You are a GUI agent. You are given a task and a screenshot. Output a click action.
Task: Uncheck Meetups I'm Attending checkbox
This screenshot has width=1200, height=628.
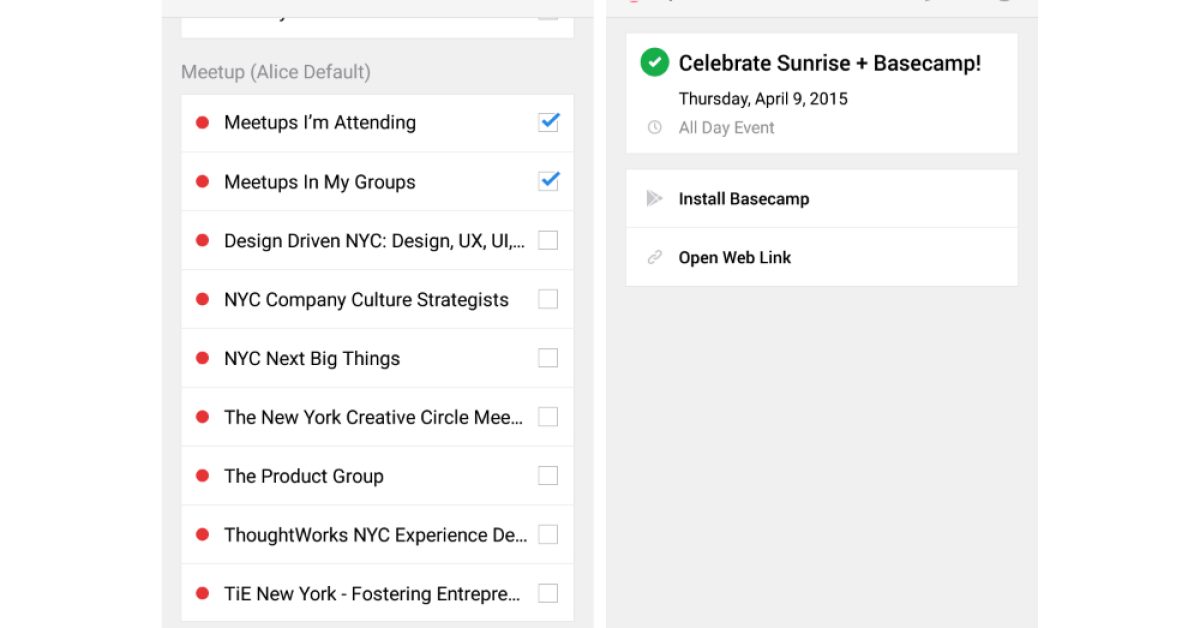coord(548,122)
